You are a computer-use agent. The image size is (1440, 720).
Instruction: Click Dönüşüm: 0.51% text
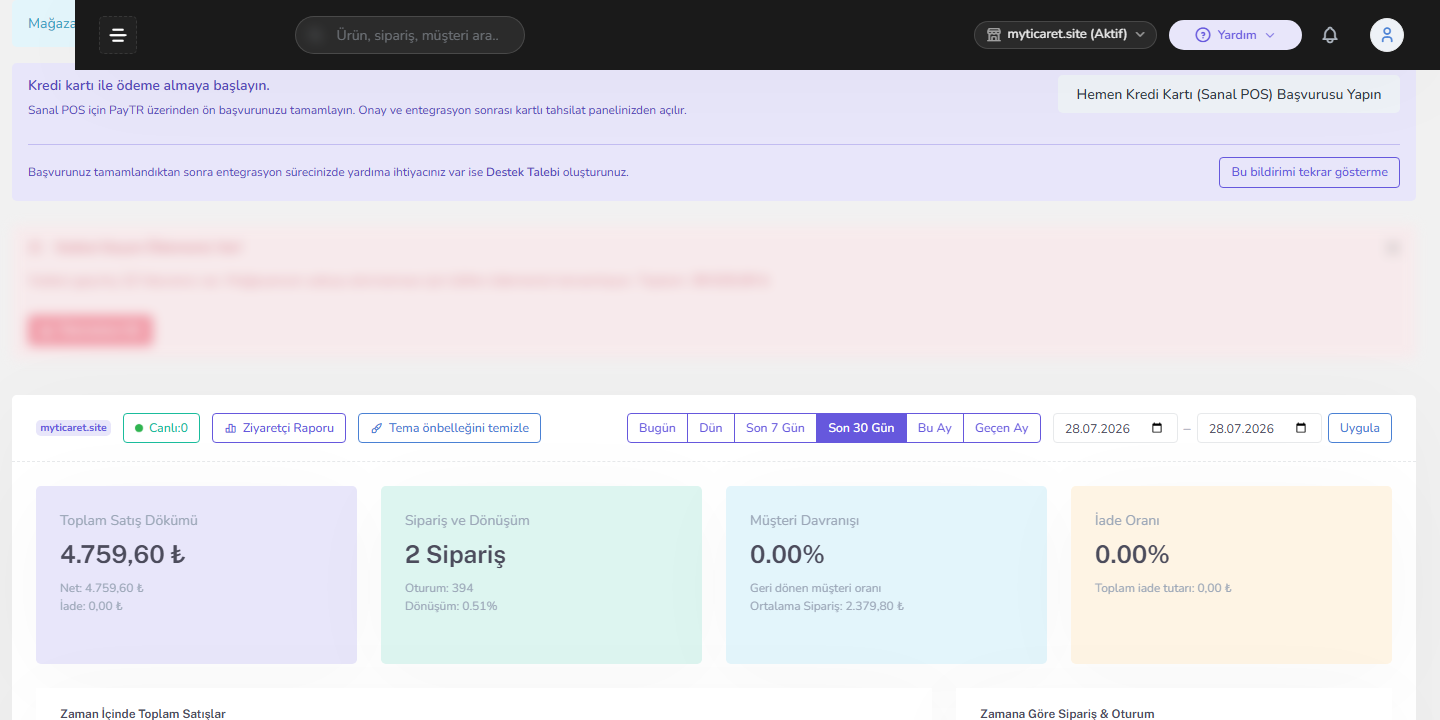point(451,606)
